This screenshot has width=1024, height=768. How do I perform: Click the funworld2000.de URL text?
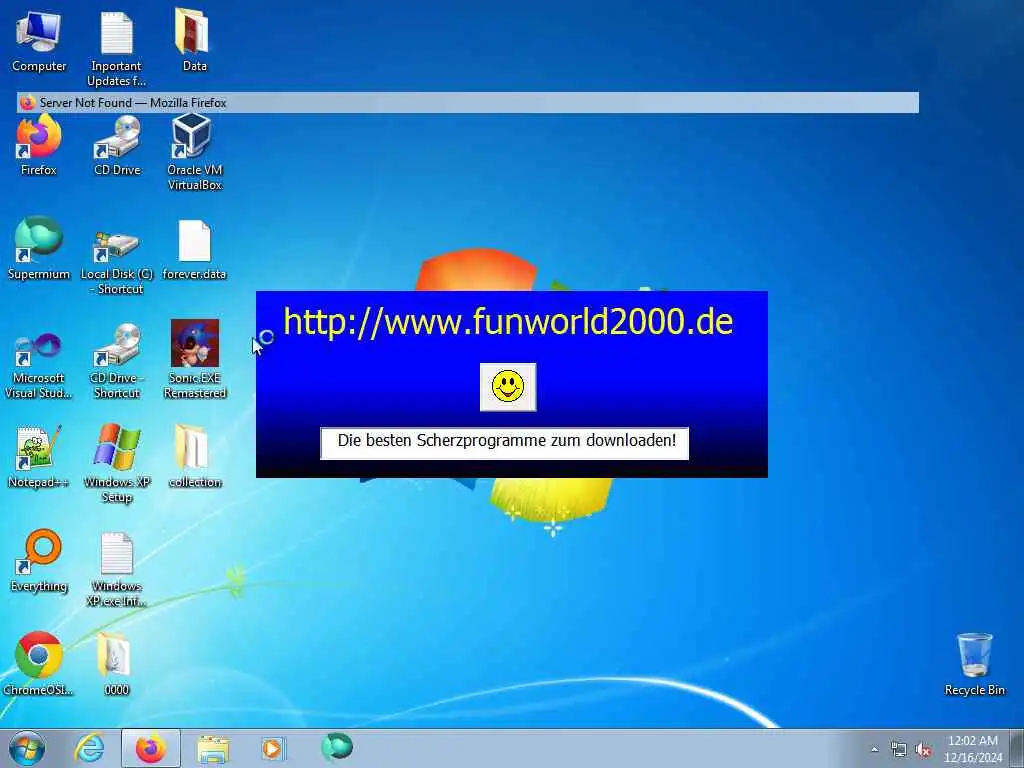tap(508, 322)
